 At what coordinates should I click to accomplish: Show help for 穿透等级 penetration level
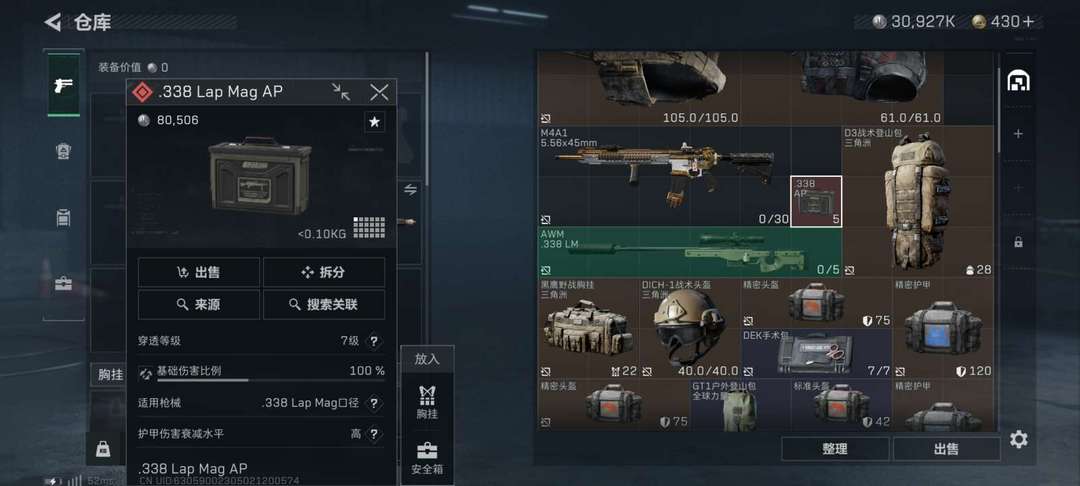click(x=374, y=341)
